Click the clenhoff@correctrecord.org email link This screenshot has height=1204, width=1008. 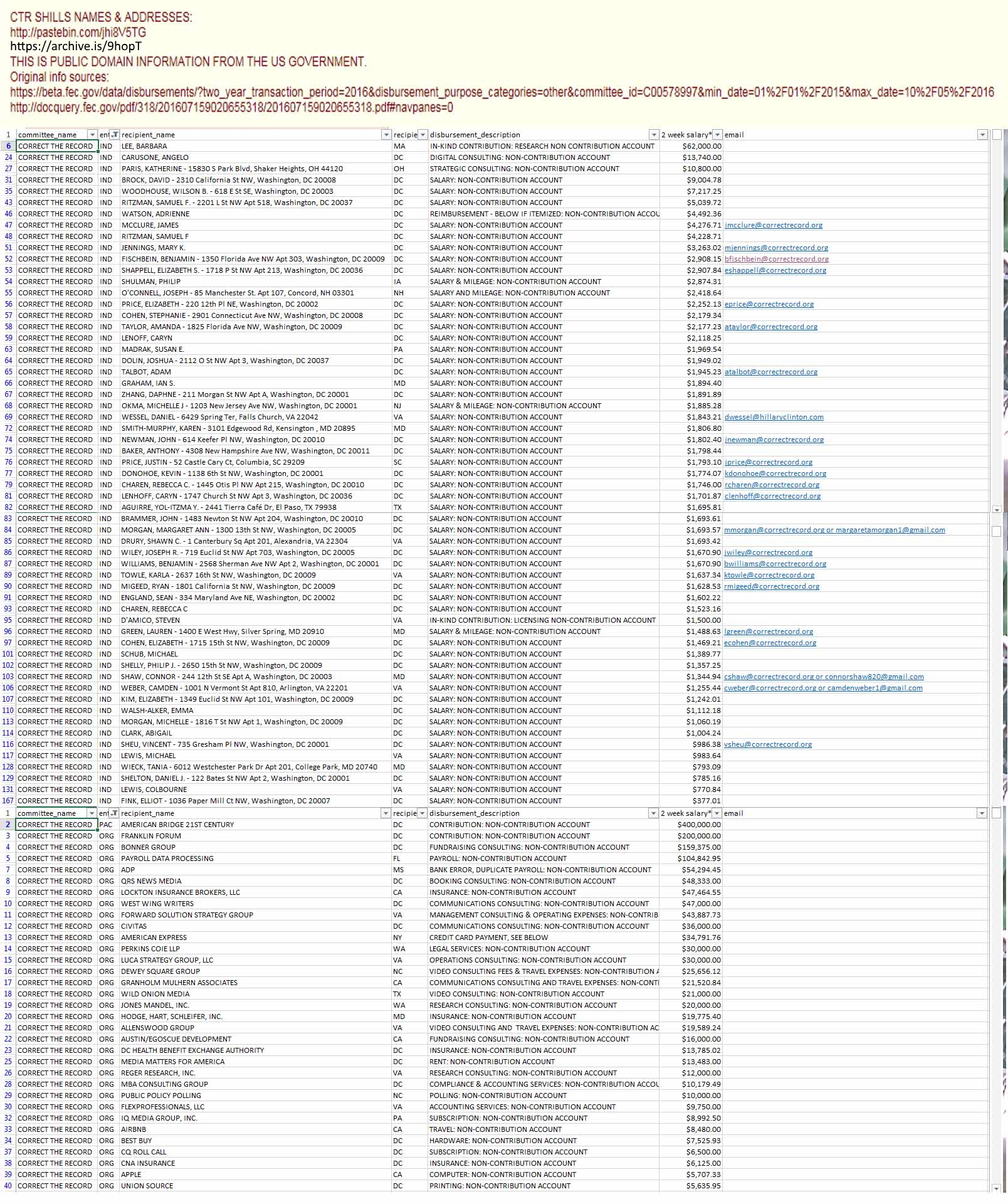772,496
